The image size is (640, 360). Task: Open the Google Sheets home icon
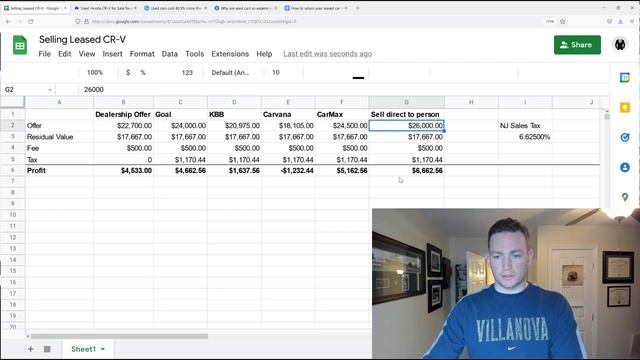tap(20, 45)
